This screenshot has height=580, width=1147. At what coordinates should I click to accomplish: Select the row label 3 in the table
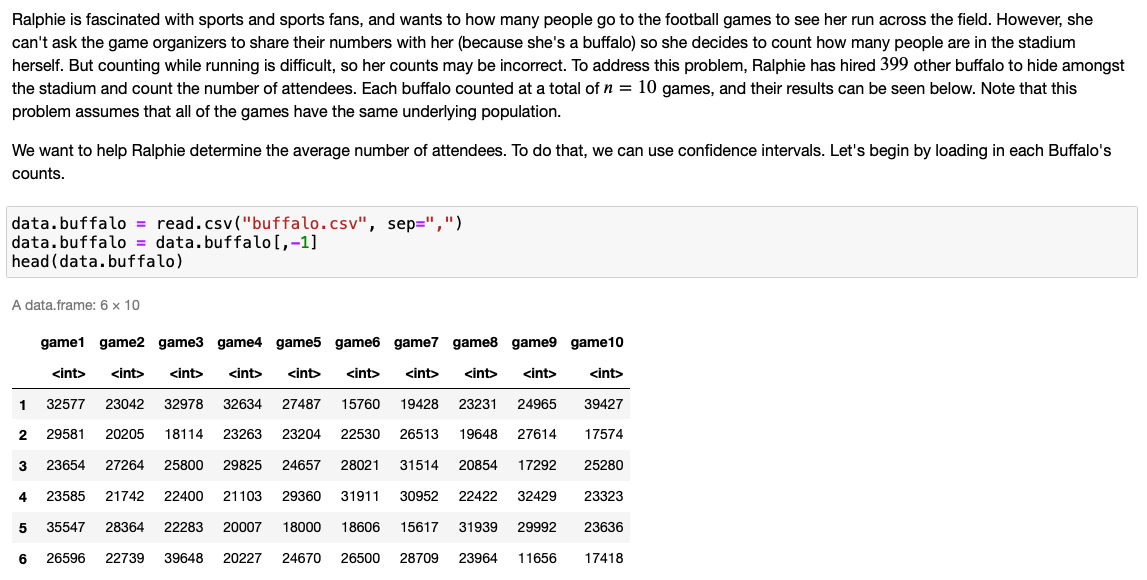click(23, 465)
